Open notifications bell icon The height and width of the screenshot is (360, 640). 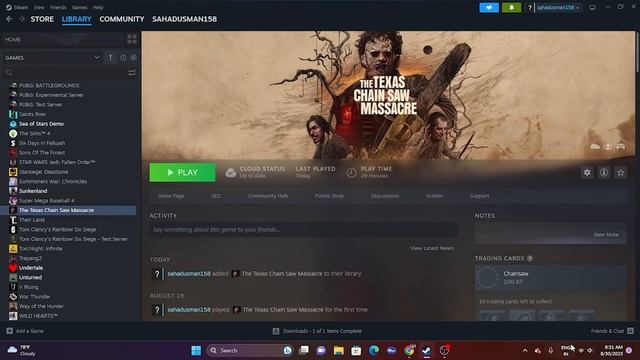[511, 7]
